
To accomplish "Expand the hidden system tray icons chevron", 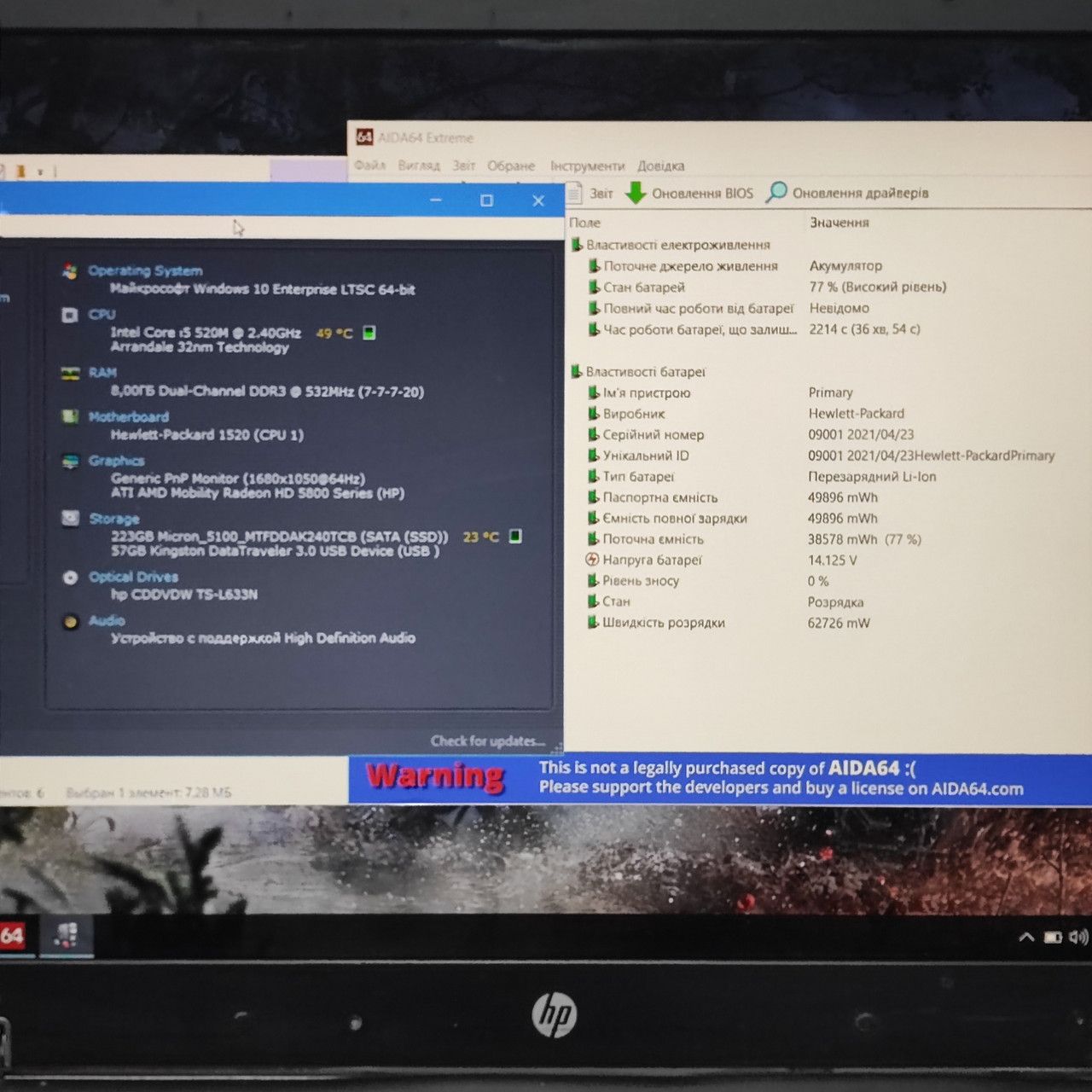I will 1026,938.
